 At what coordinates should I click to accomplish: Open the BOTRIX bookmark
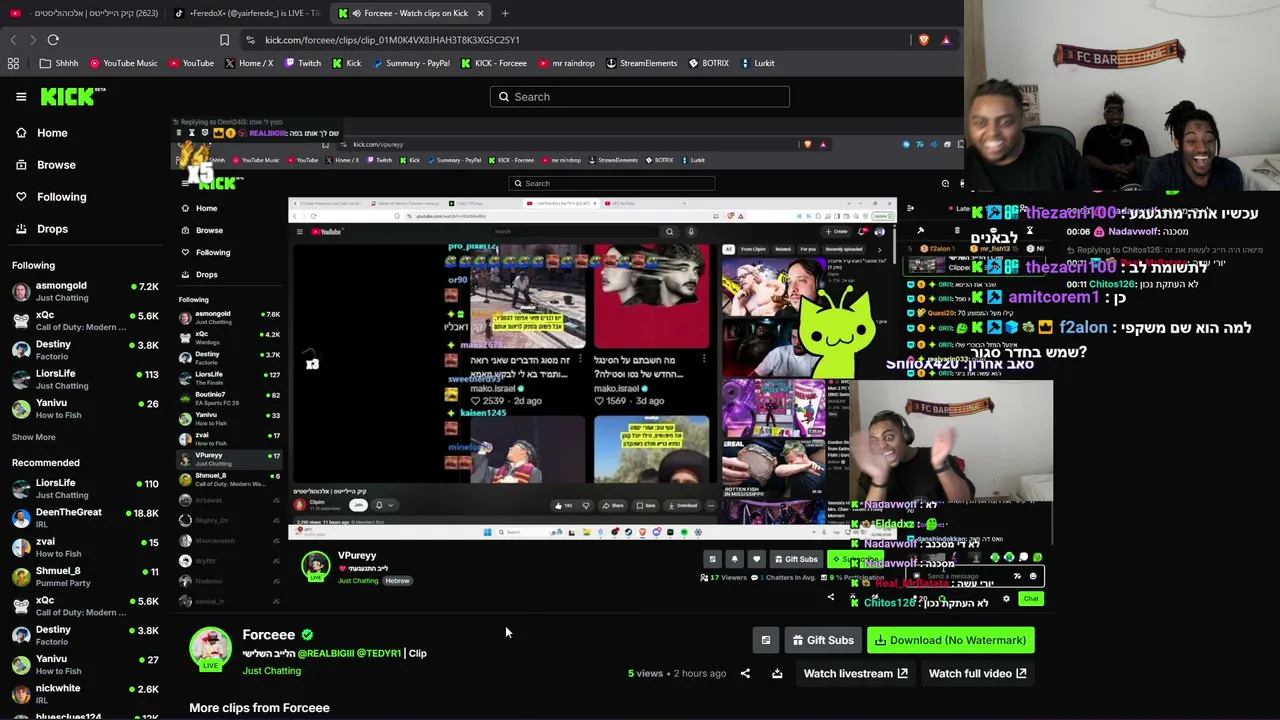click(709, 63)
